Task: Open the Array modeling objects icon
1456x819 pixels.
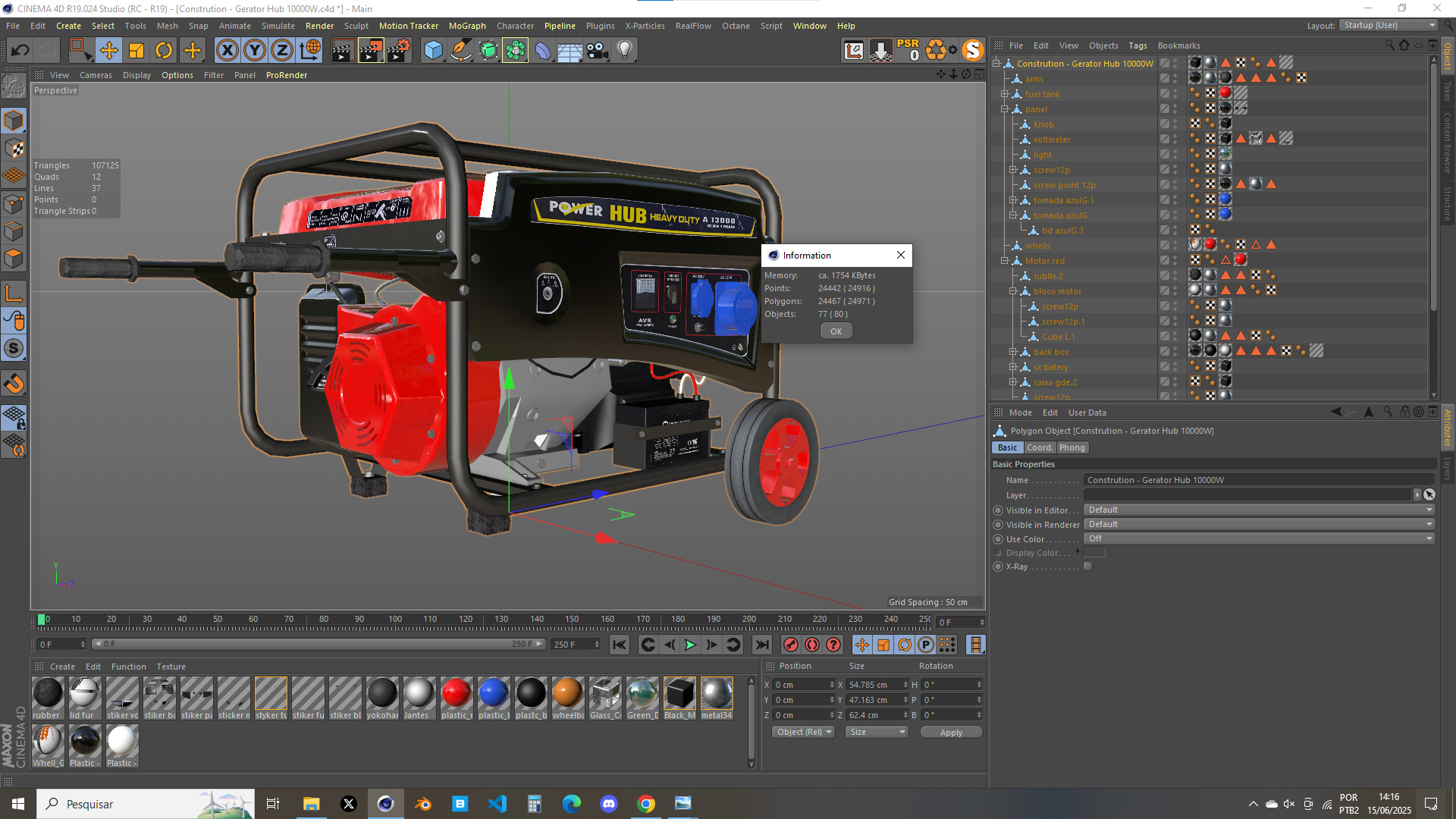Action: coord(516,51)
